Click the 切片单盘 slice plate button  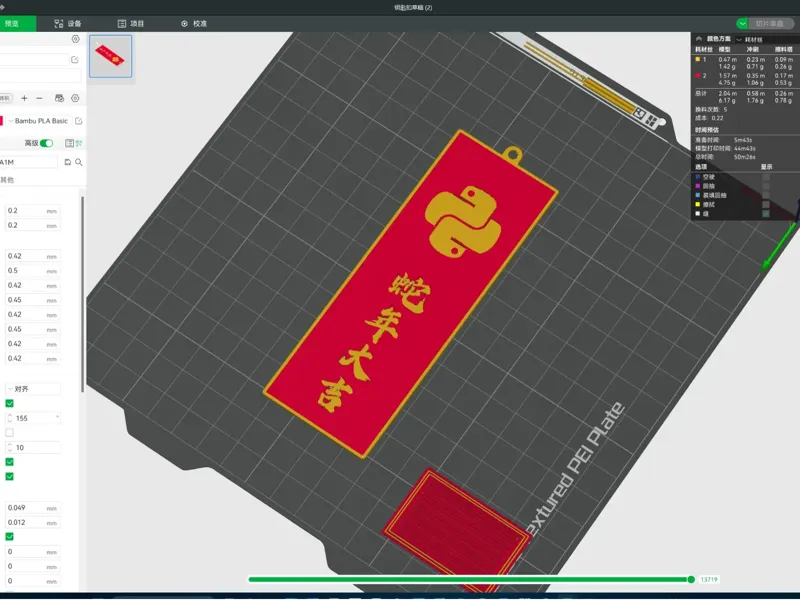(771, 23)
